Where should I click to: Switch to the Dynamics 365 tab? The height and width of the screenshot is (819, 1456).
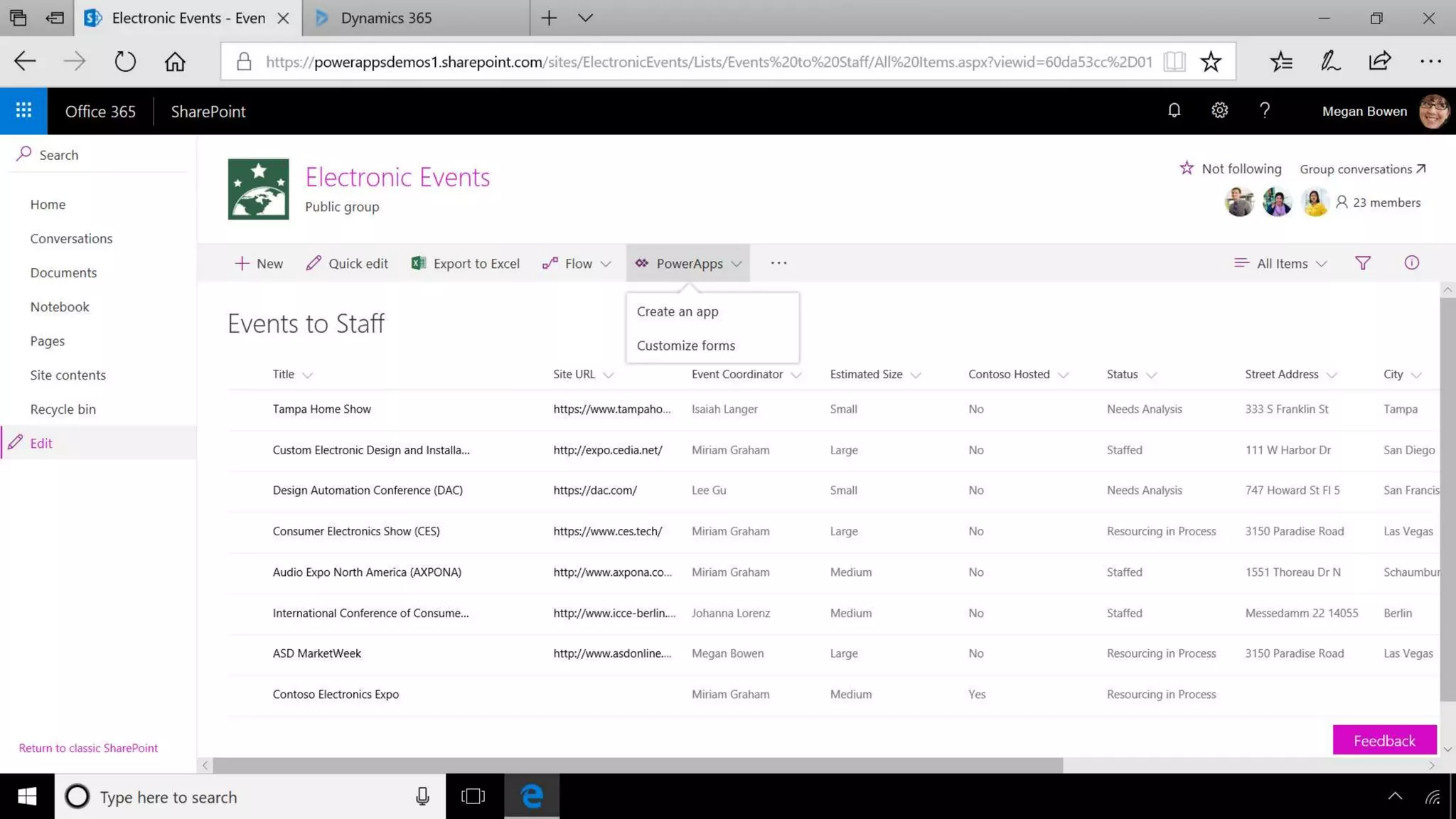click(x=386, y=18)
